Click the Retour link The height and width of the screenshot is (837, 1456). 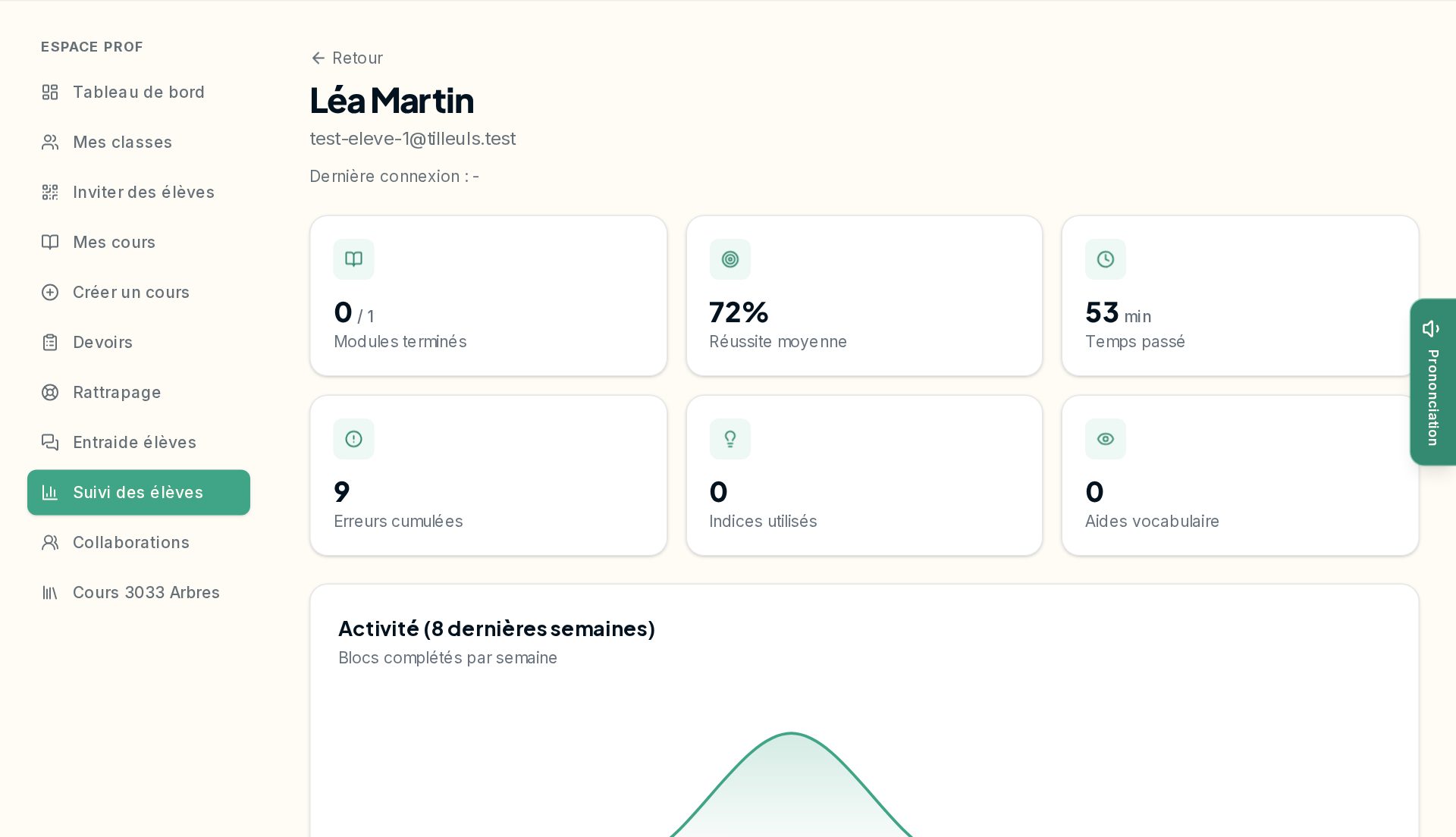tap(347, 58)
